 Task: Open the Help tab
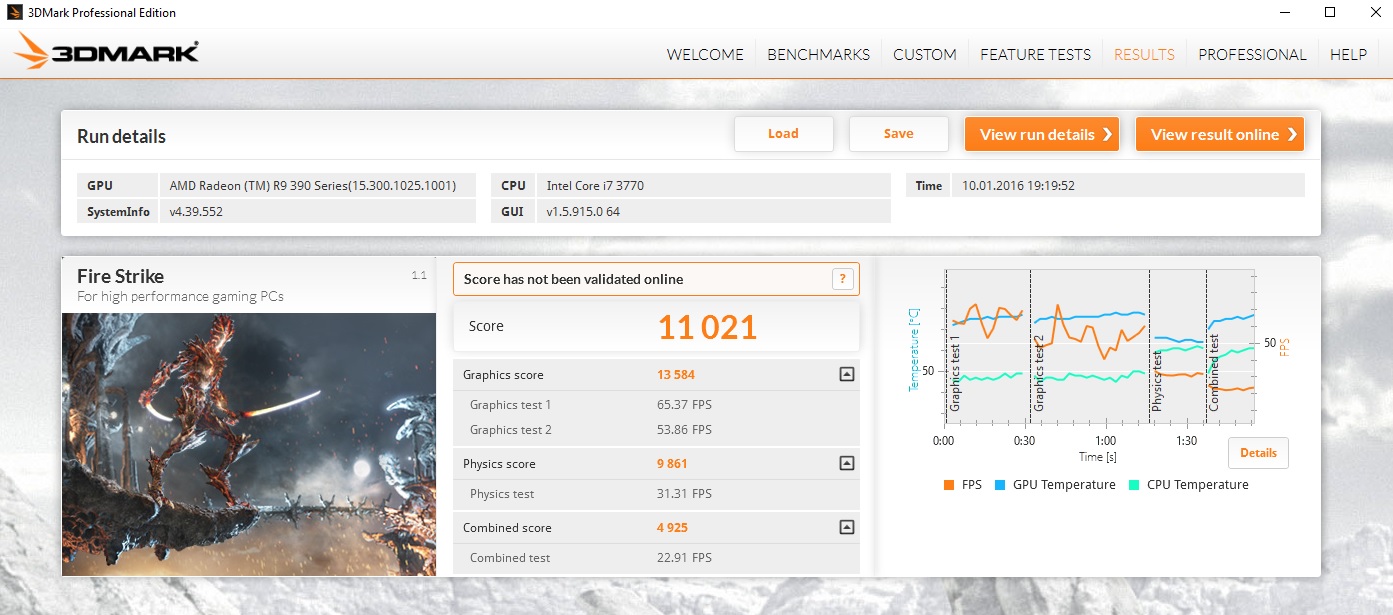[1348, 55]
